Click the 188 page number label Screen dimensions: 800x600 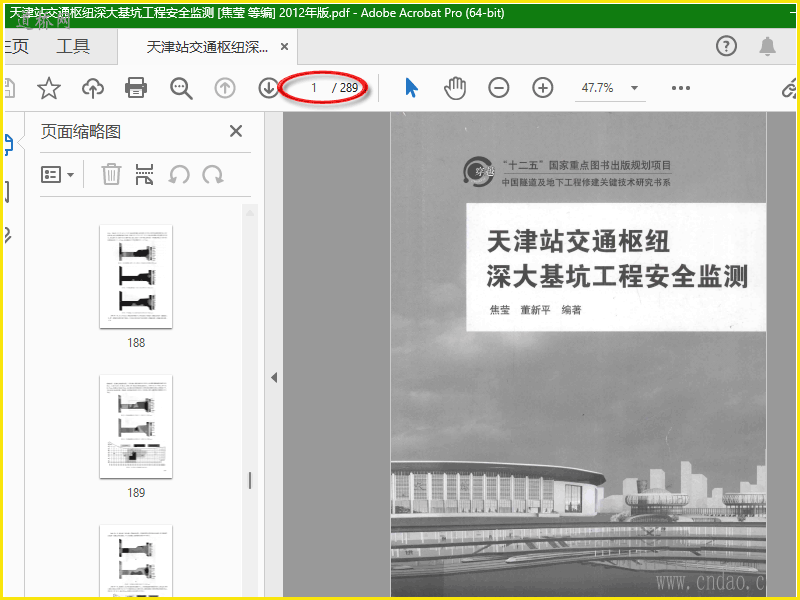136,343
